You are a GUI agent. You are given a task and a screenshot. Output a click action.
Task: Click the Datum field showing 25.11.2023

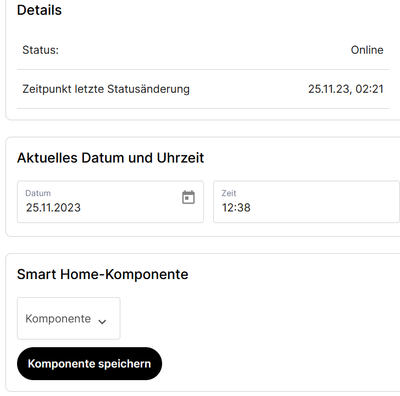point(110,202)
